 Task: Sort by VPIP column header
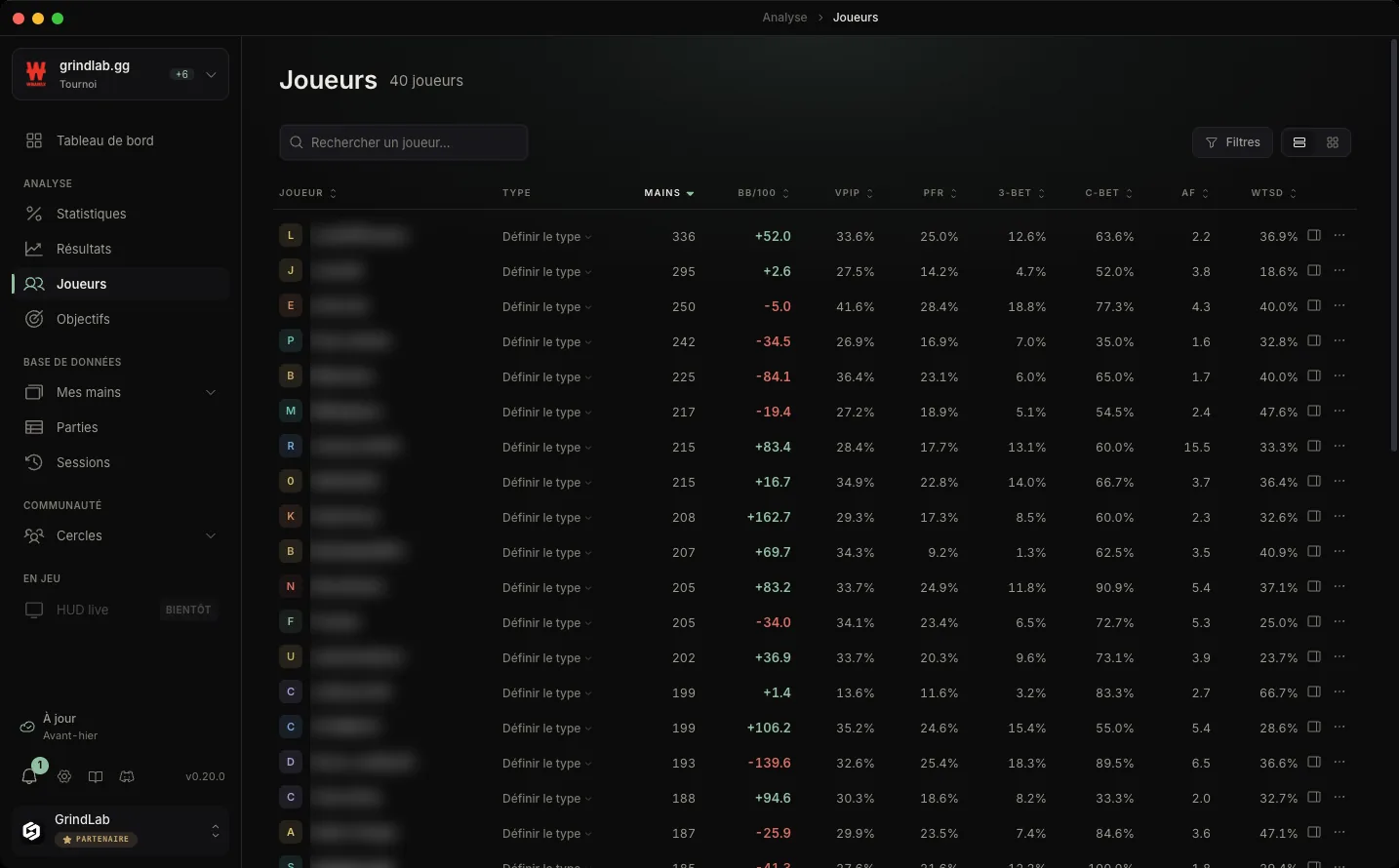pos(854,193)
